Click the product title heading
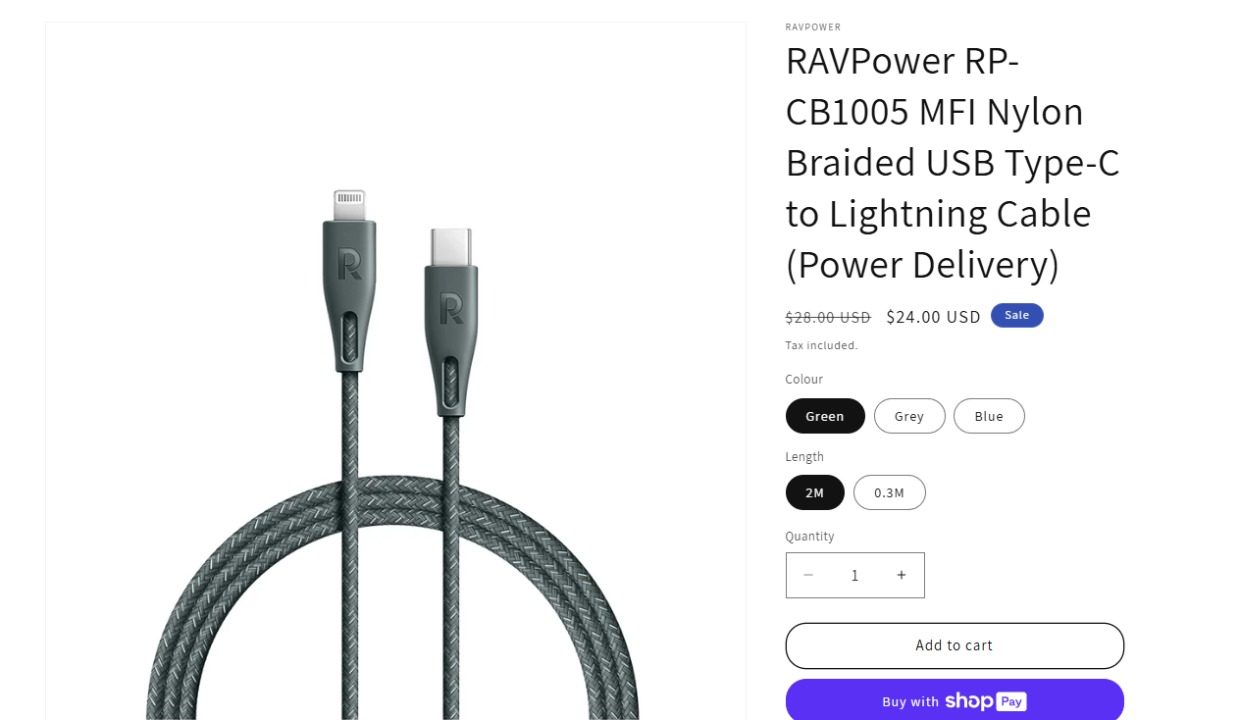 [953, 162]
